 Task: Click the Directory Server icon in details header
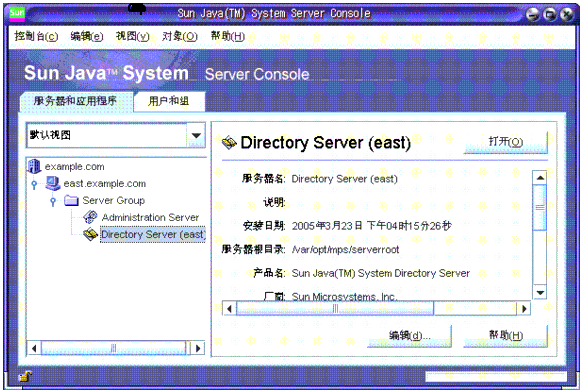(229, 143)
